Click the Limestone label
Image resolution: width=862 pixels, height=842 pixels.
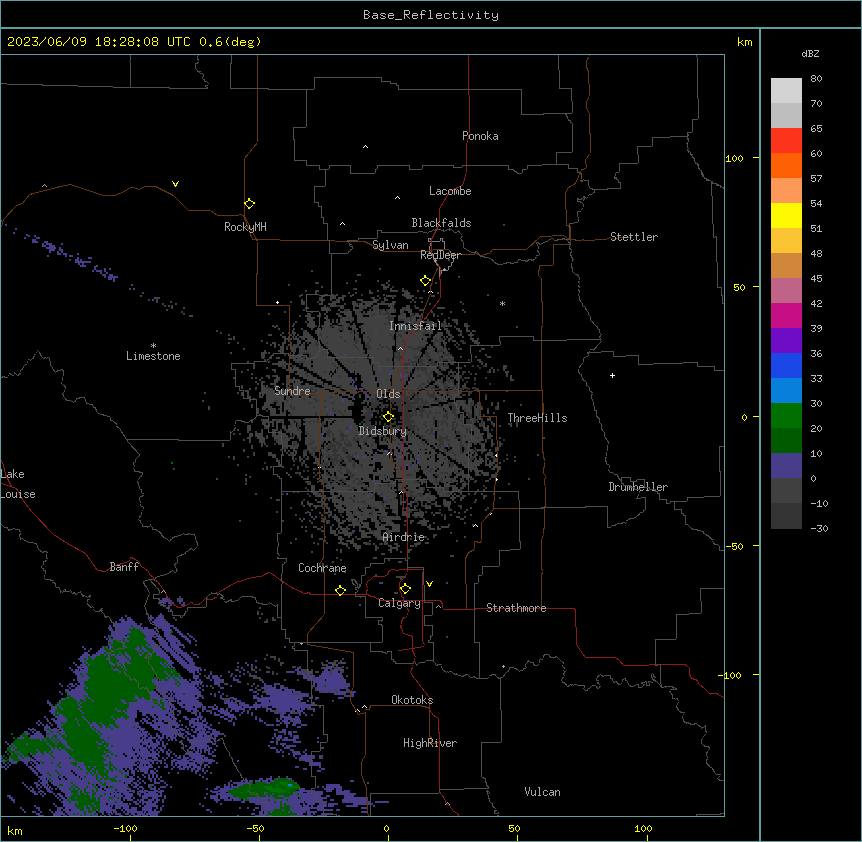[x=153, y=356]
